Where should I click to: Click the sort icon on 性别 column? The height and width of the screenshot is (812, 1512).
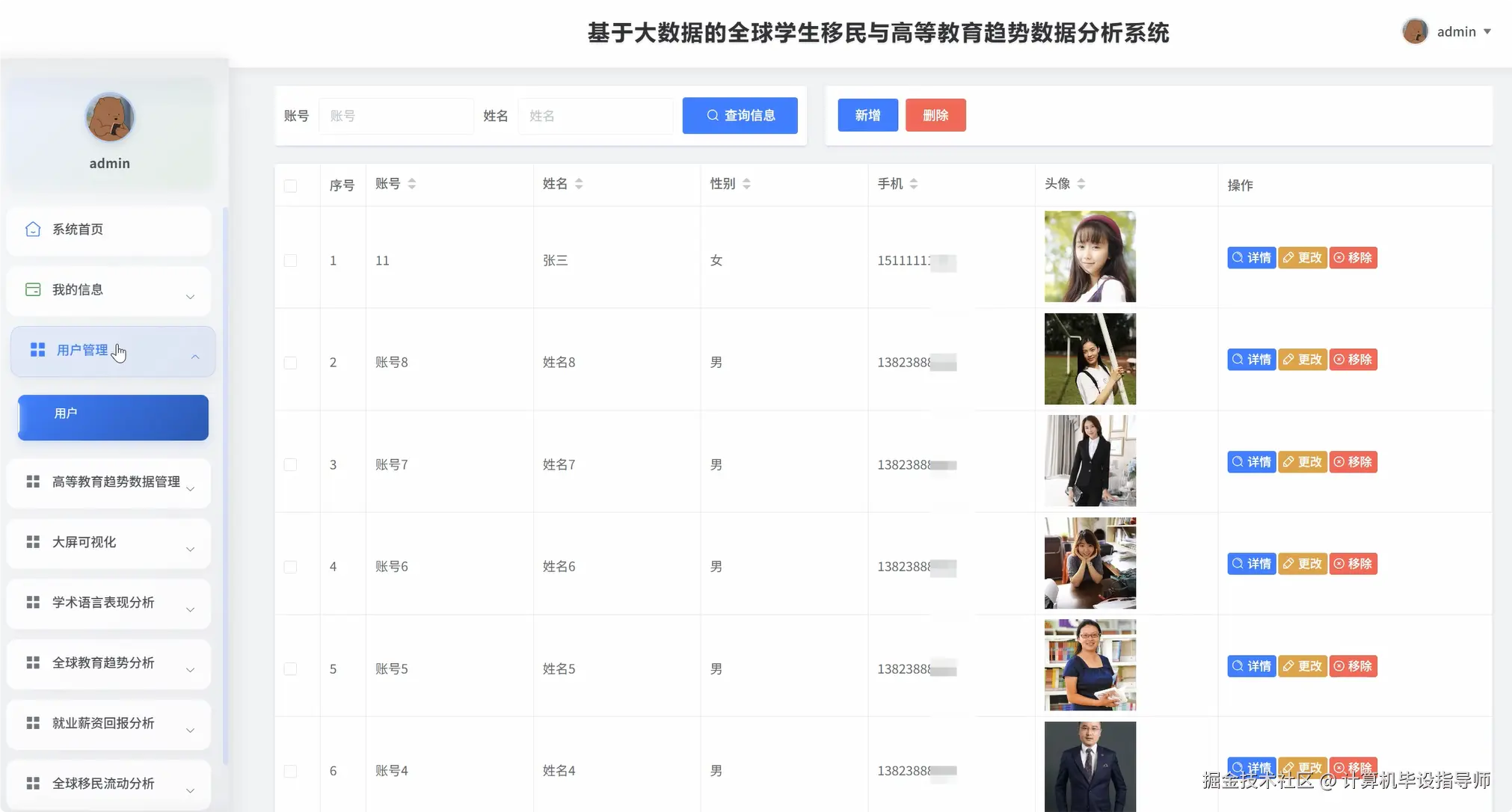coord(746,184)
